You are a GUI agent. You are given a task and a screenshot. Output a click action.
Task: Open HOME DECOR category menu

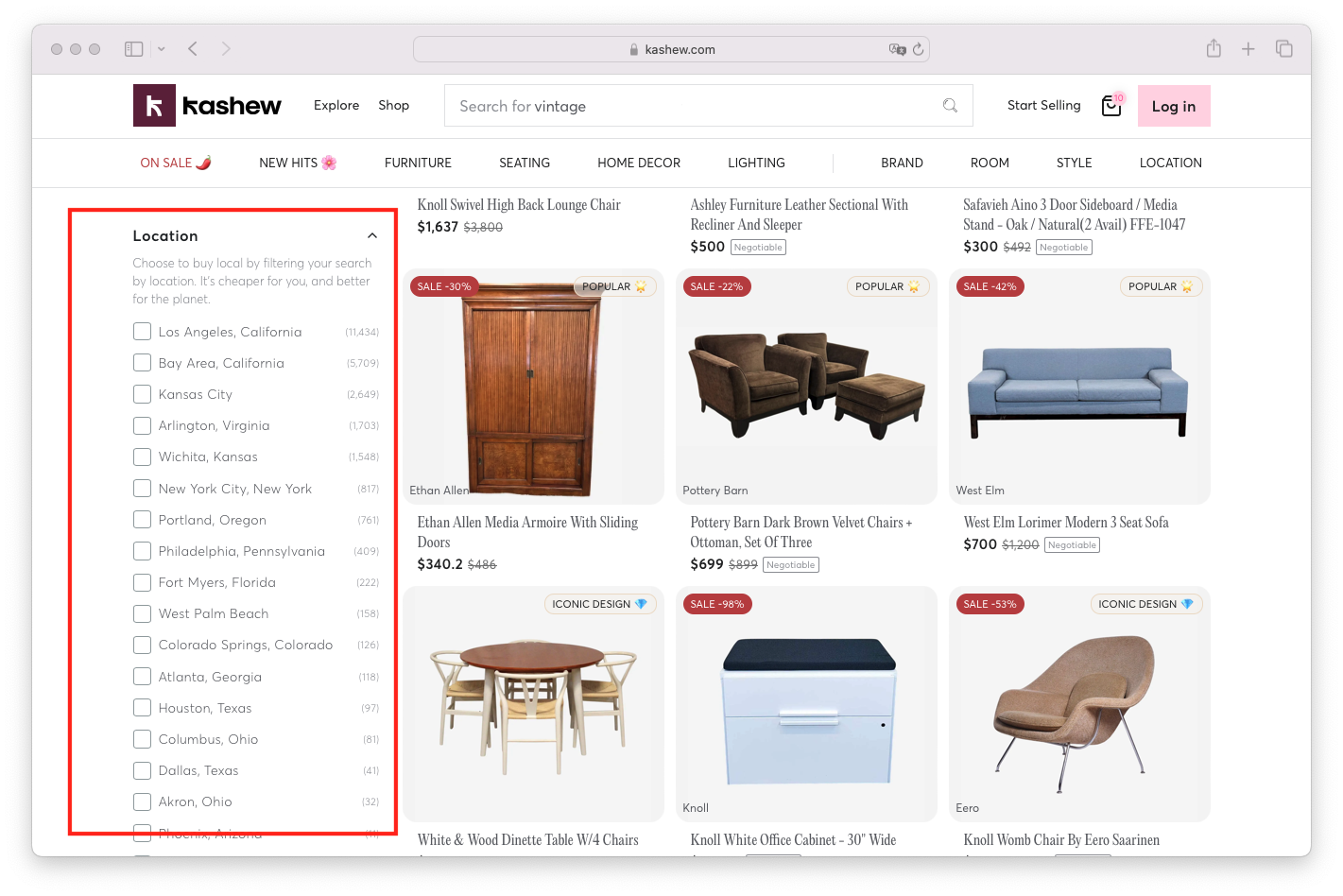[639, 163]
